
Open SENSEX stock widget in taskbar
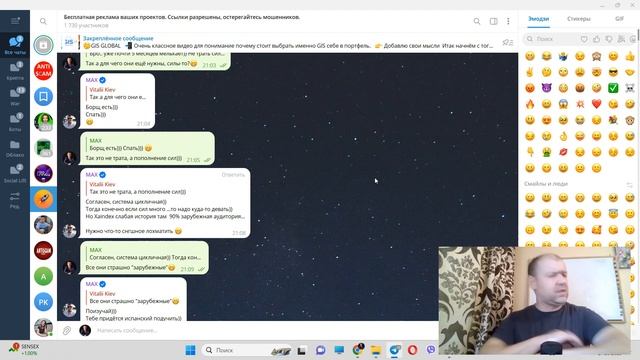(x=24, y=349)
